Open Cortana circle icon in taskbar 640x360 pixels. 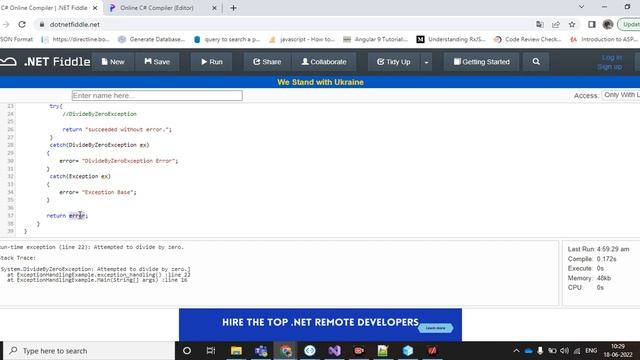point(187,351)
